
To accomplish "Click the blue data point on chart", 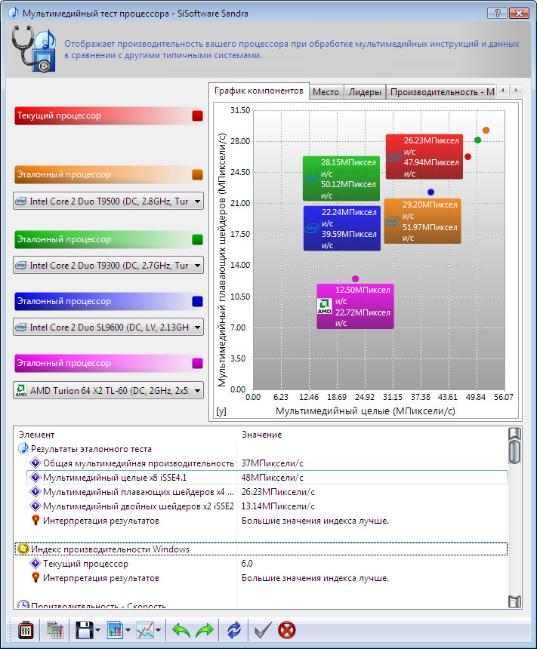I will (x=431, y=192).
